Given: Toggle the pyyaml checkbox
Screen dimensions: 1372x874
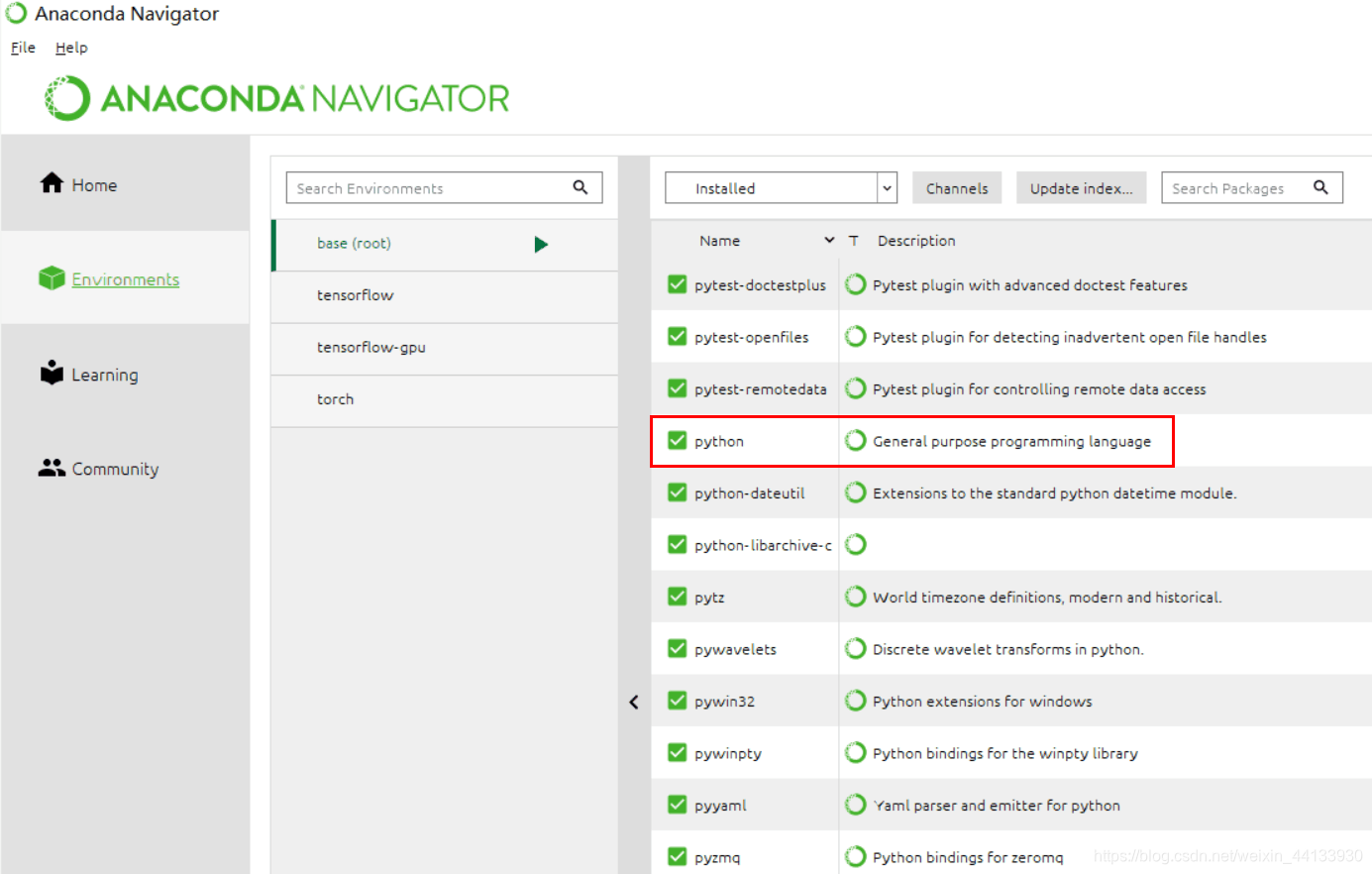Looking at the screenshot, I should point(678,805).
